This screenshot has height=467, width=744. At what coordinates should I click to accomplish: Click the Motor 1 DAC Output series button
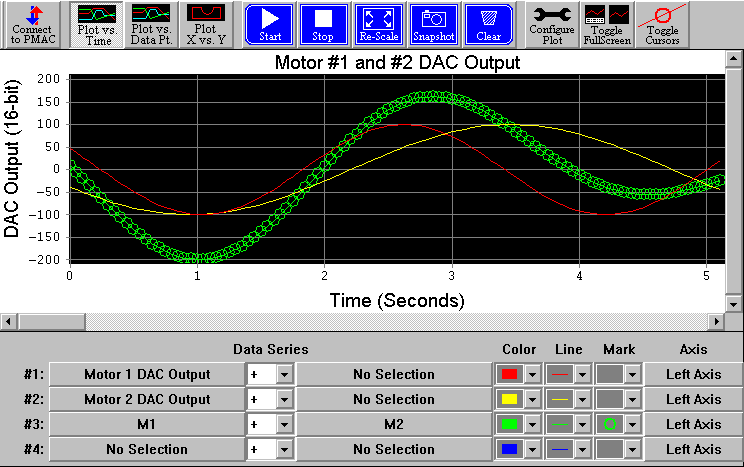(x=147, y=374)
